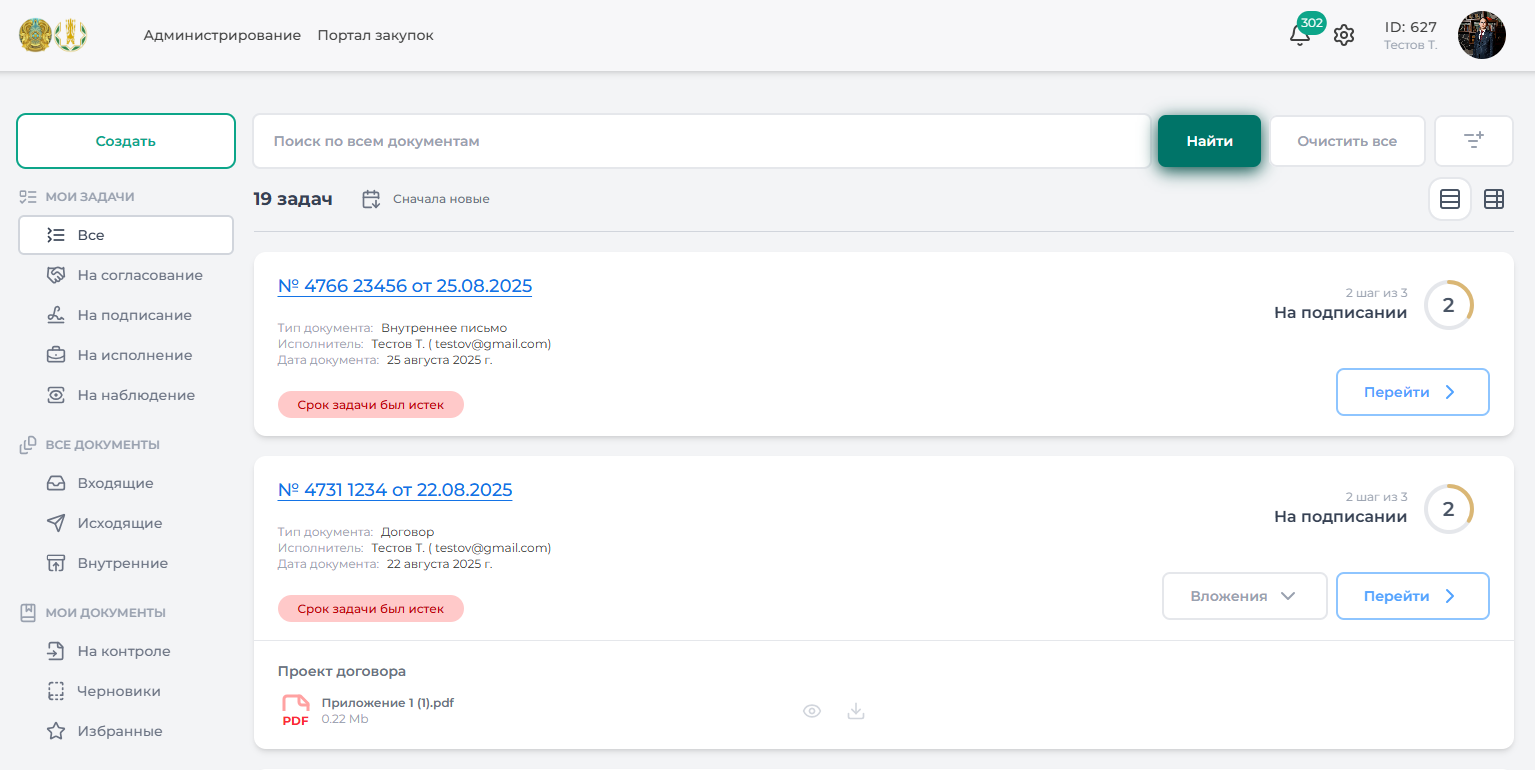Preview the PDF attachment with eye icon

click(812, 711)
